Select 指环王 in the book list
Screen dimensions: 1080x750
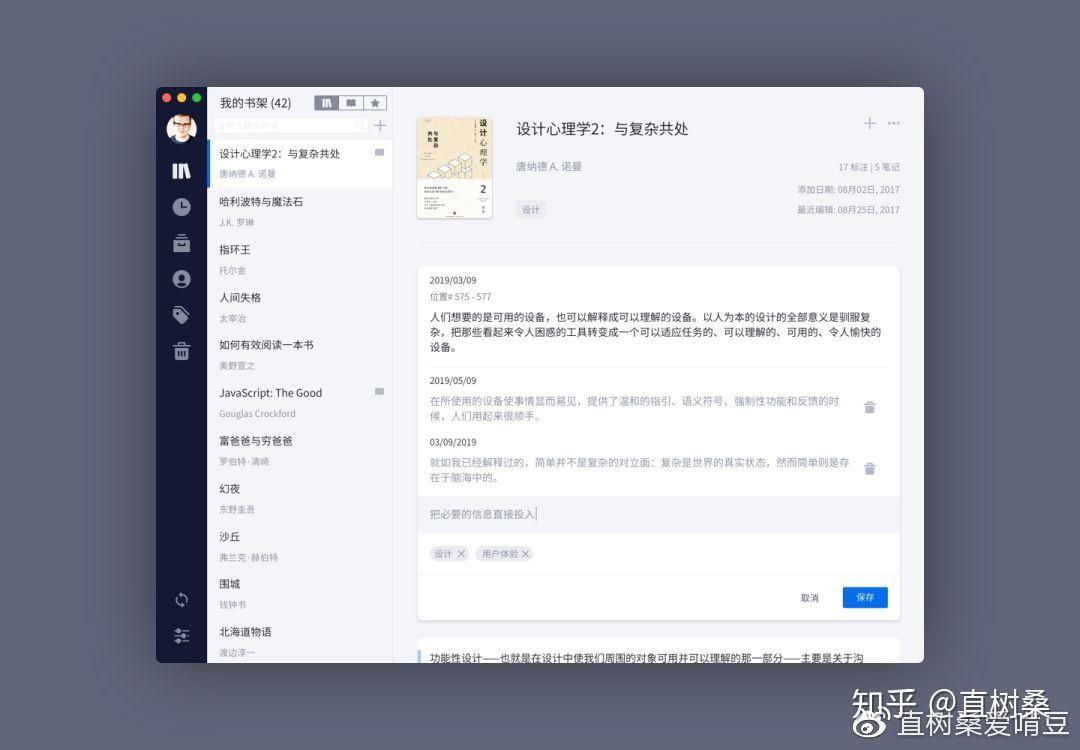300,259
